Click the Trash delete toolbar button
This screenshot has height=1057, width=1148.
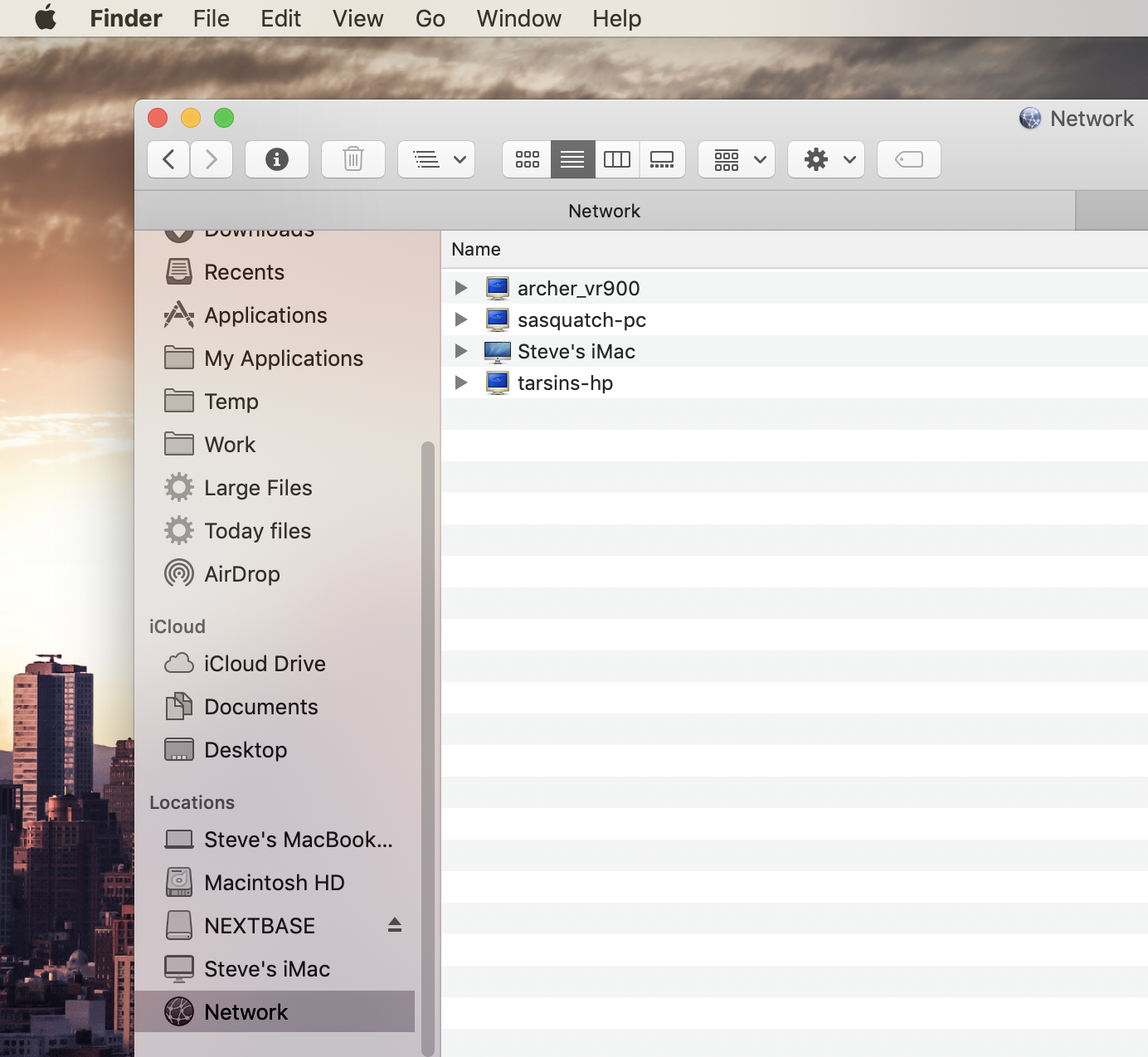pos(353,159)
